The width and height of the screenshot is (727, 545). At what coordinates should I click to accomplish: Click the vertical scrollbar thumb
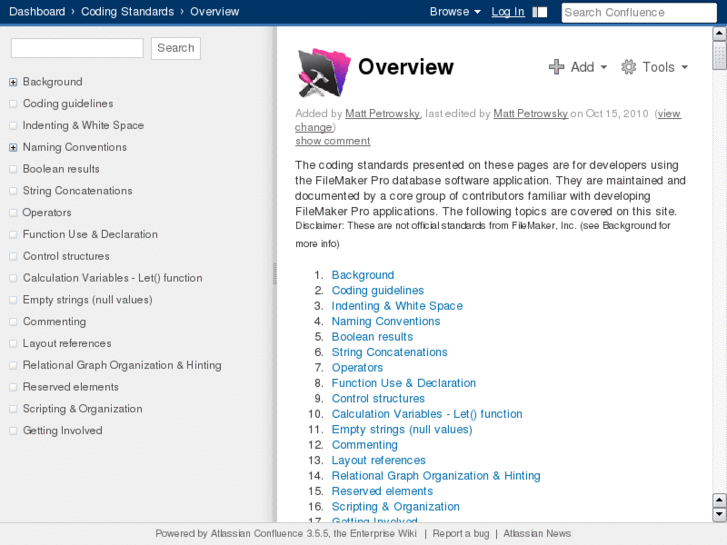pos(719,55)
